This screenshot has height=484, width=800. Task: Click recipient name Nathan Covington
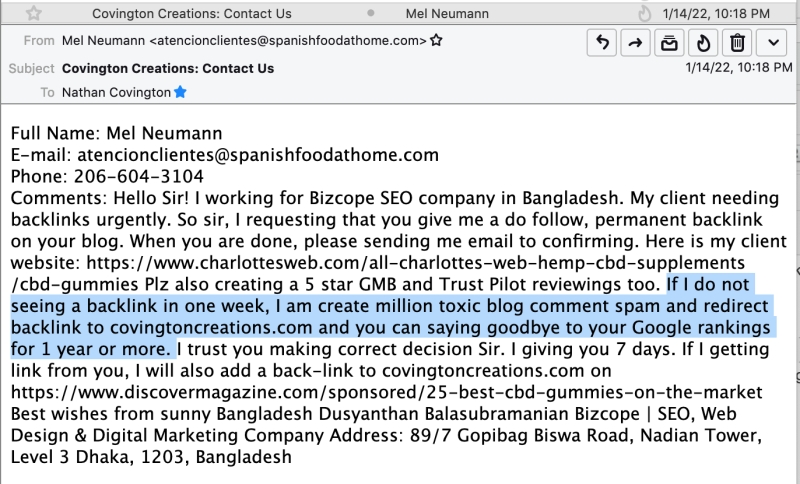(116, 92)
